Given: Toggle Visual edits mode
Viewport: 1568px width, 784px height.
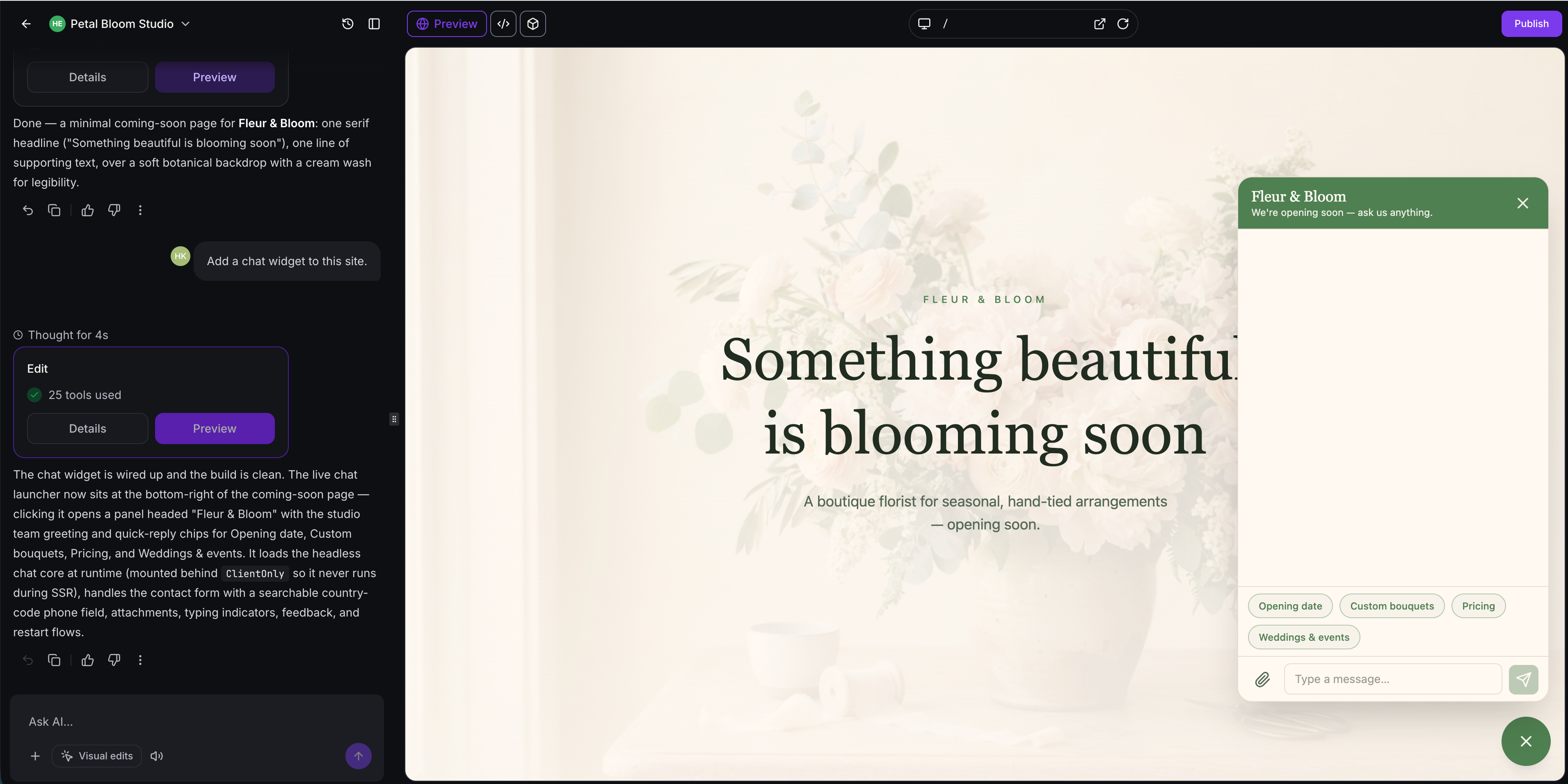Looking at the screenshot, I should (97, 756).
